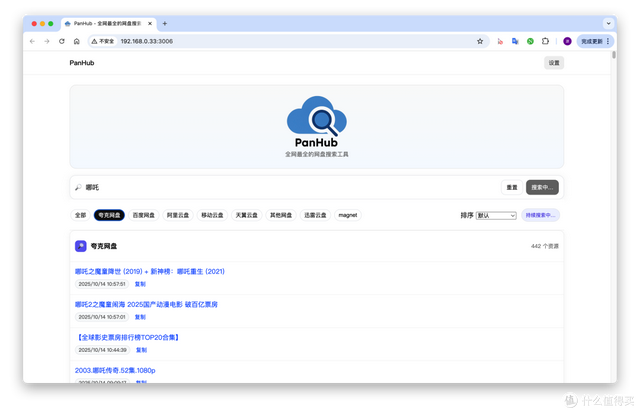Image resolution: width=640 pixels, height=414 pixels.
Task: Click the 持续搜索中 status pill
Action: point(540,215)
